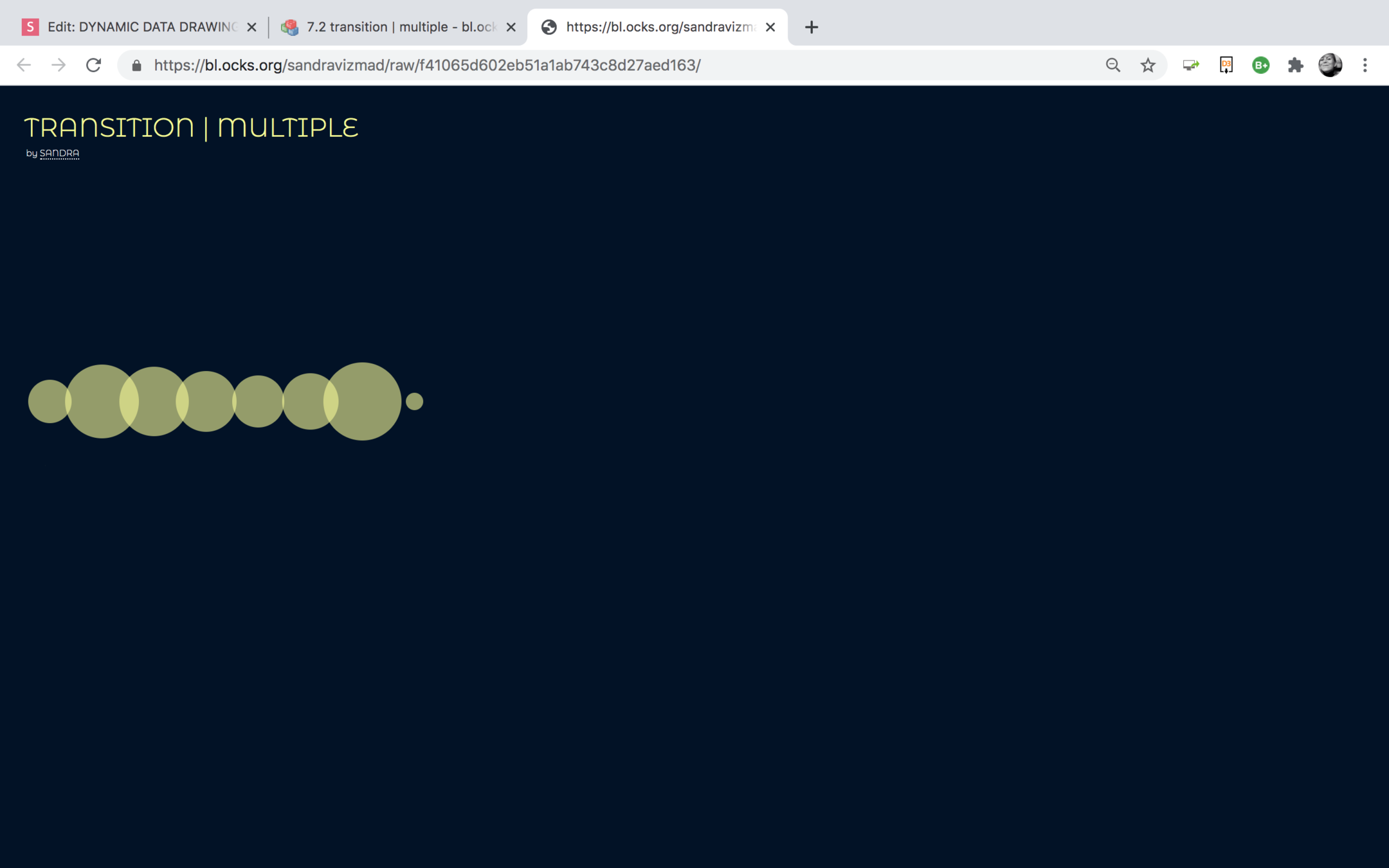This screenshot has height=868, width=1389.
Task: Bookmark this page with star icon
Action: point(1148,65)
